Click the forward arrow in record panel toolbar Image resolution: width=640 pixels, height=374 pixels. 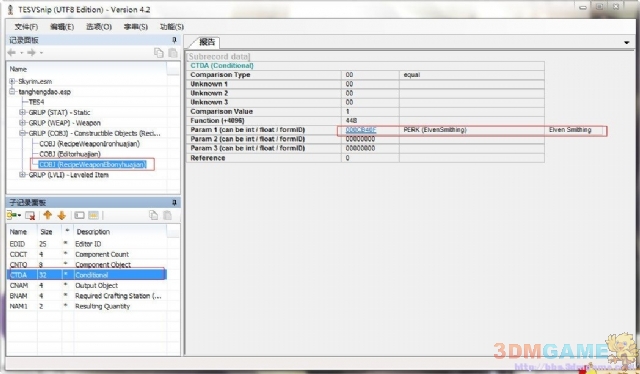click(31, 52)
